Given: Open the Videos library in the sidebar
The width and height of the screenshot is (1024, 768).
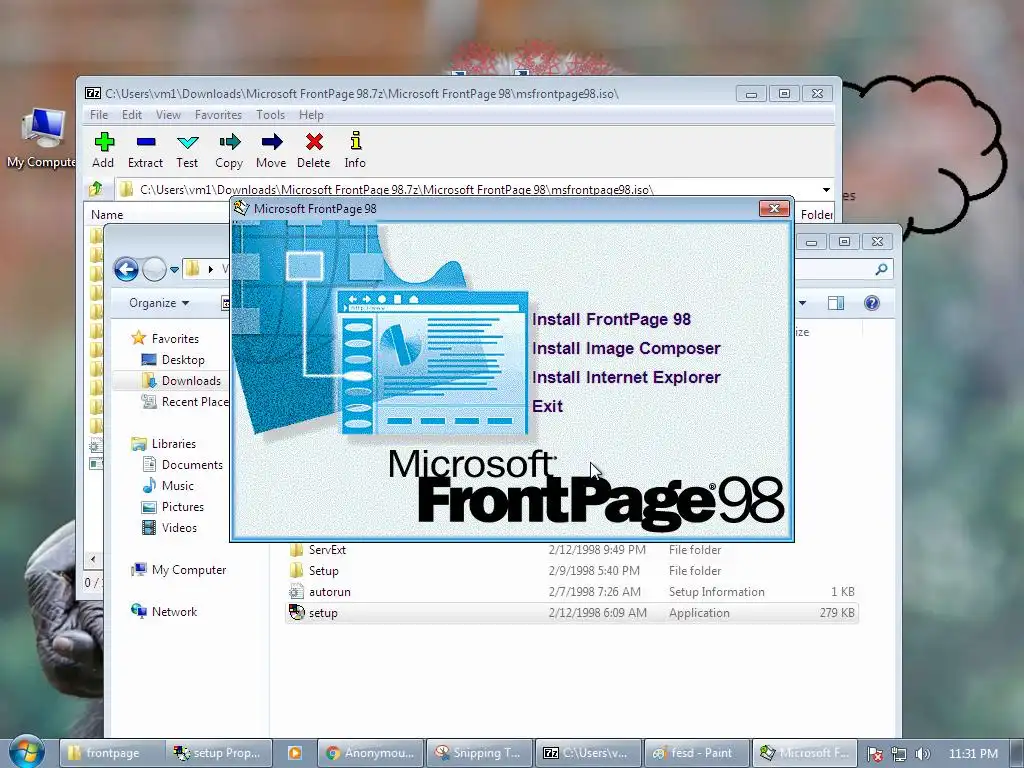Looking at the screenshot, I should (x=170, y=528).
